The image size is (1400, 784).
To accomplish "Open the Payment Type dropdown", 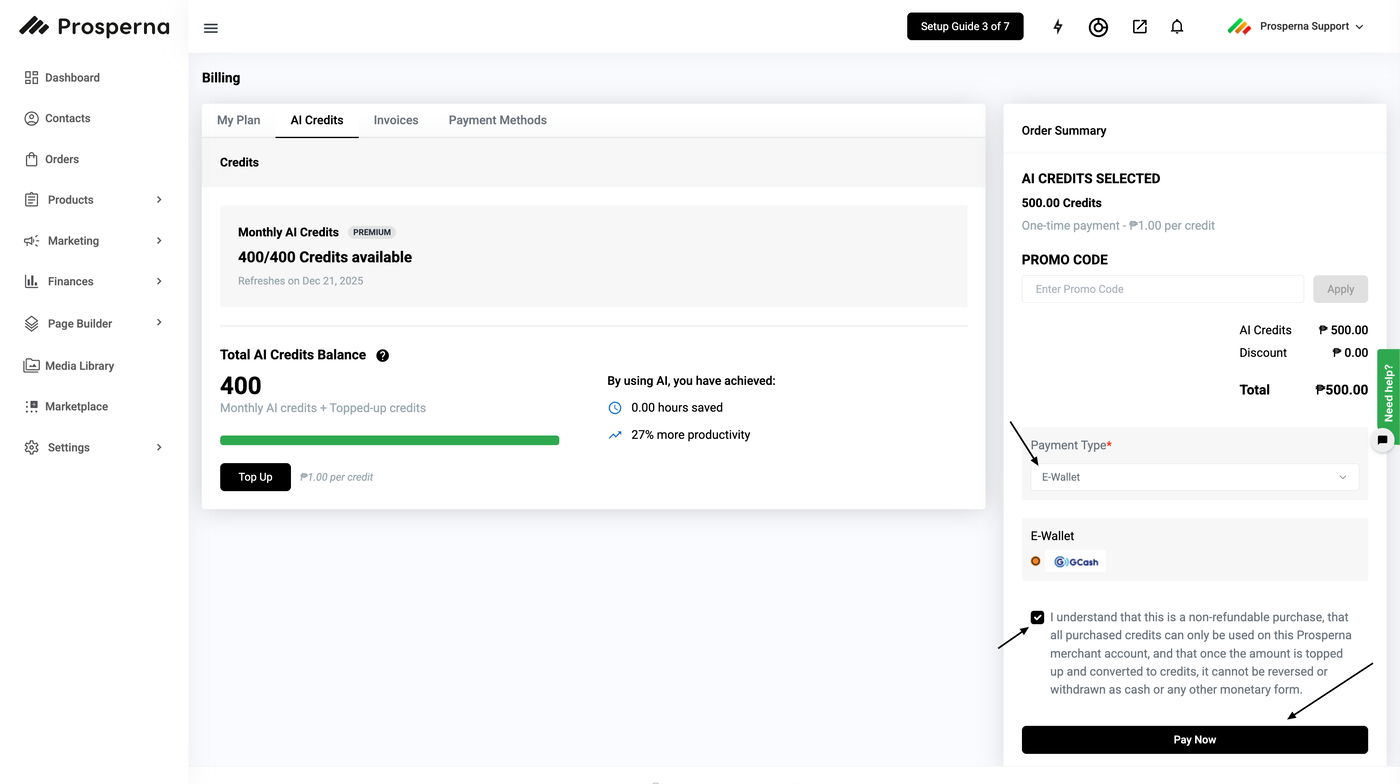I will coord(1194,477).
